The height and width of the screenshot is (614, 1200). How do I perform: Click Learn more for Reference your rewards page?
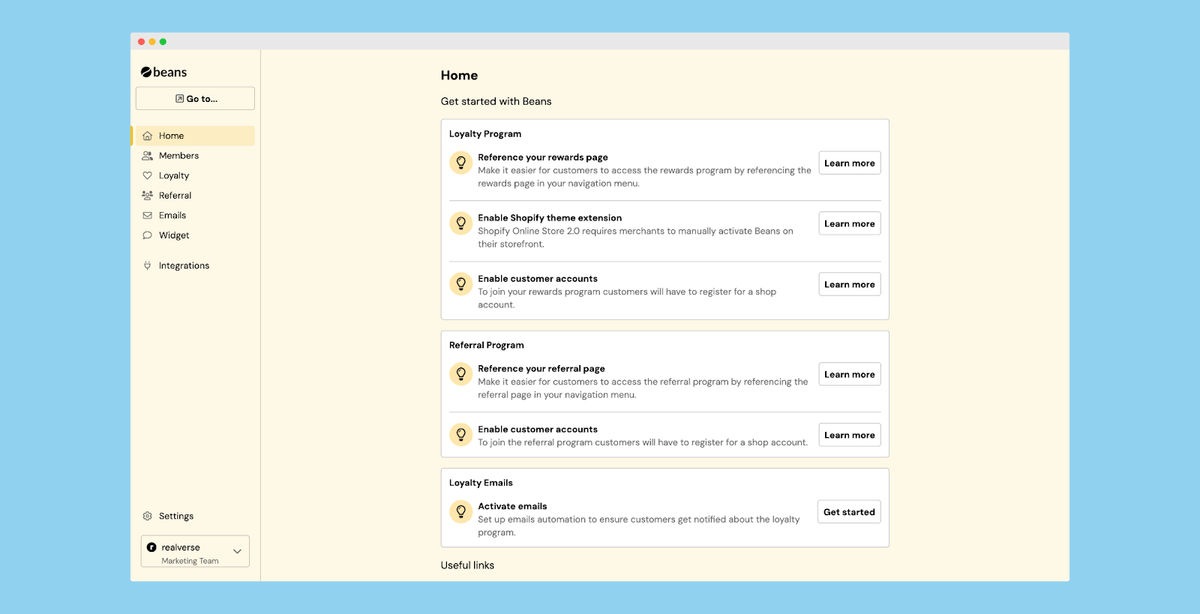[850, 163]
